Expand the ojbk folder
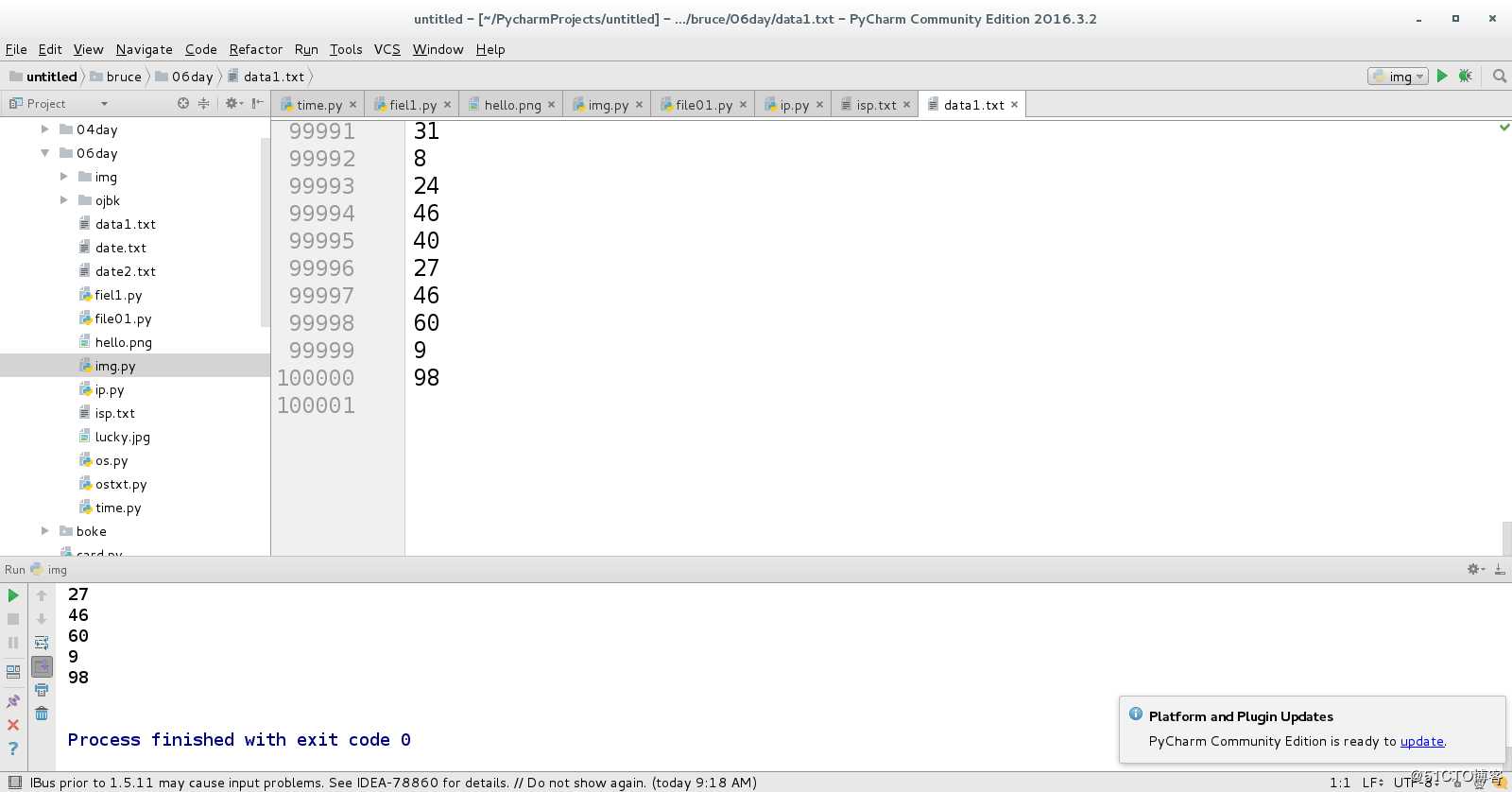Image resolution: width=1512 pixels, height=792 pixels. click(x=63, y=200)
